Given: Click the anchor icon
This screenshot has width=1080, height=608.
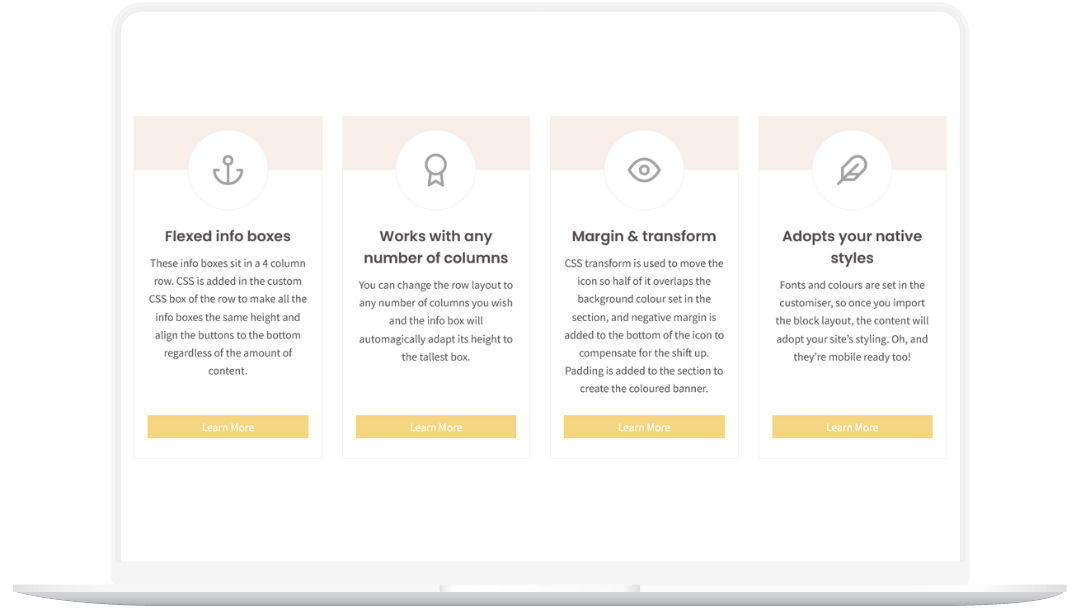Looking at the screenshot, I should pyautogui.click(x=228, y=170).
